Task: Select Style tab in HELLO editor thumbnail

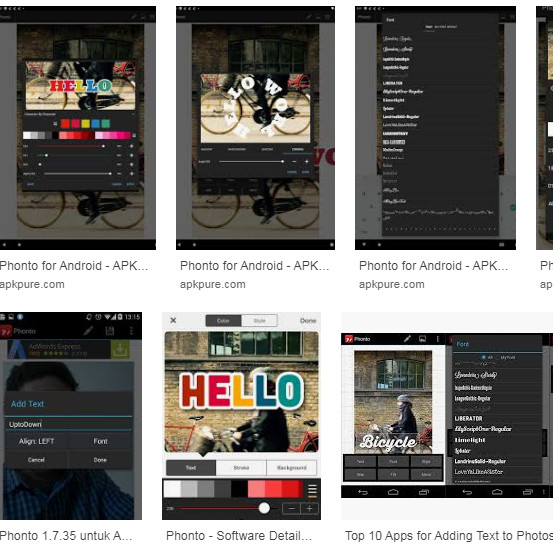Action: pyautogui.click(x=259, y=321)
